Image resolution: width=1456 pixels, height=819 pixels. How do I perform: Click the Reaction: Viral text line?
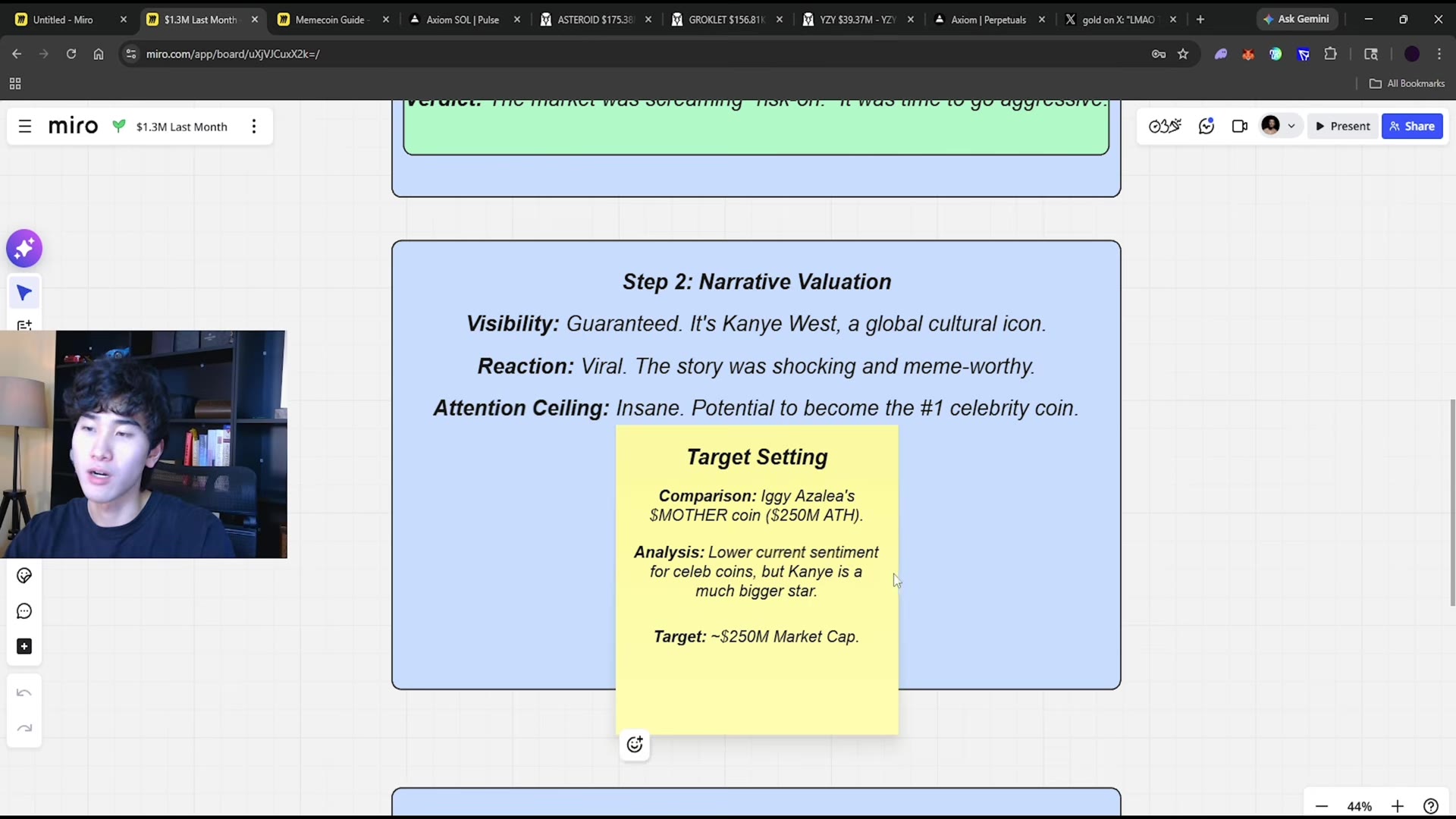click(x=756, y=366)
